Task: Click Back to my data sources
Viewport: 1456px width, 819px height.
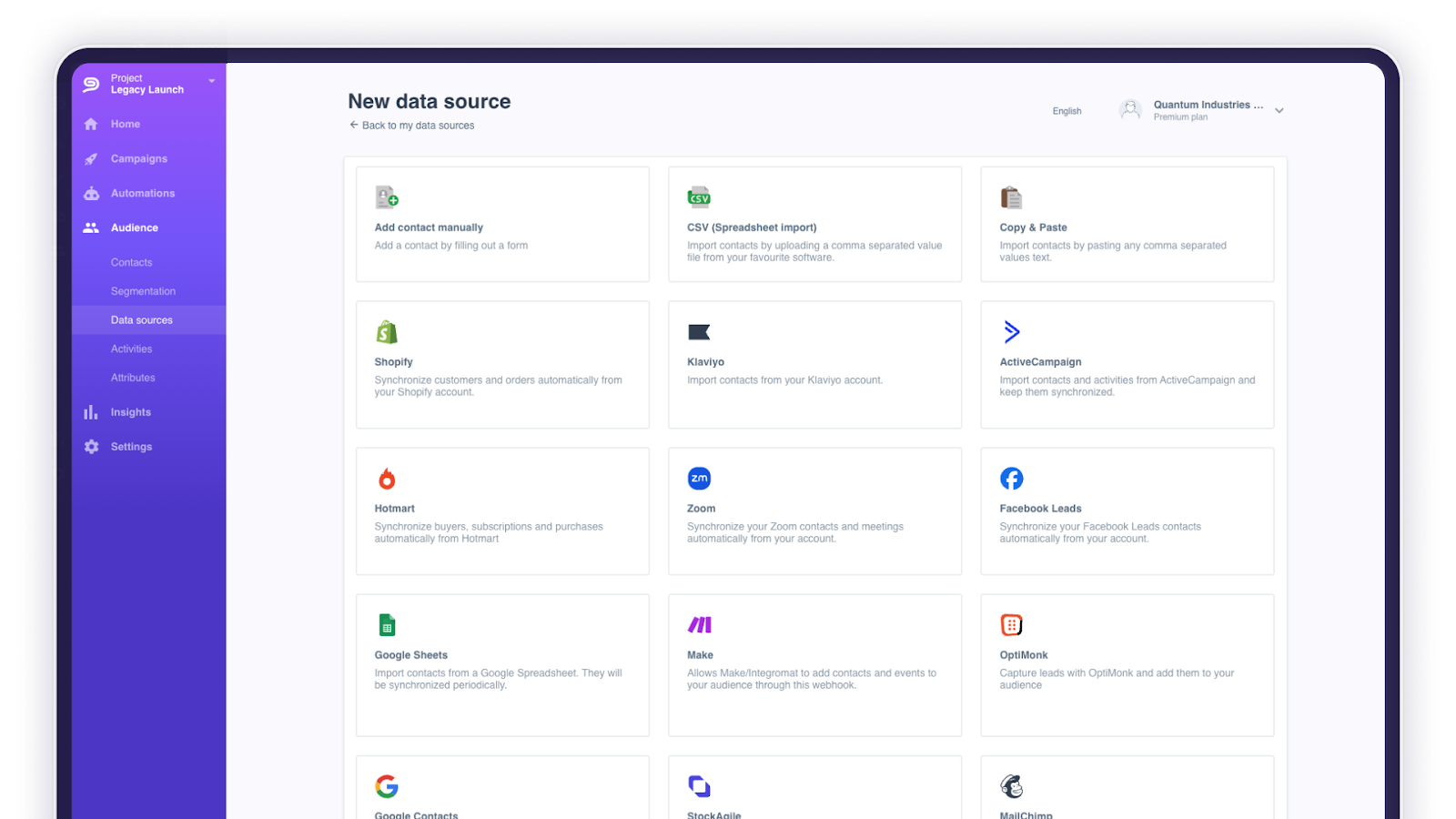Action: (x=412, y=125)
